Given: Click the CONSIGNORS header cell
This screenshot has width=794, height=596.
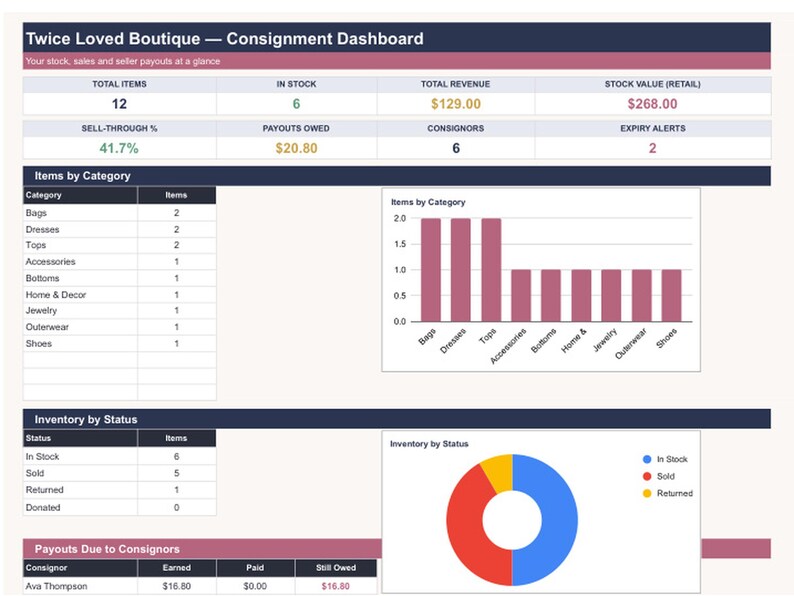Looking at the screenshot, I should click(455, 129).
